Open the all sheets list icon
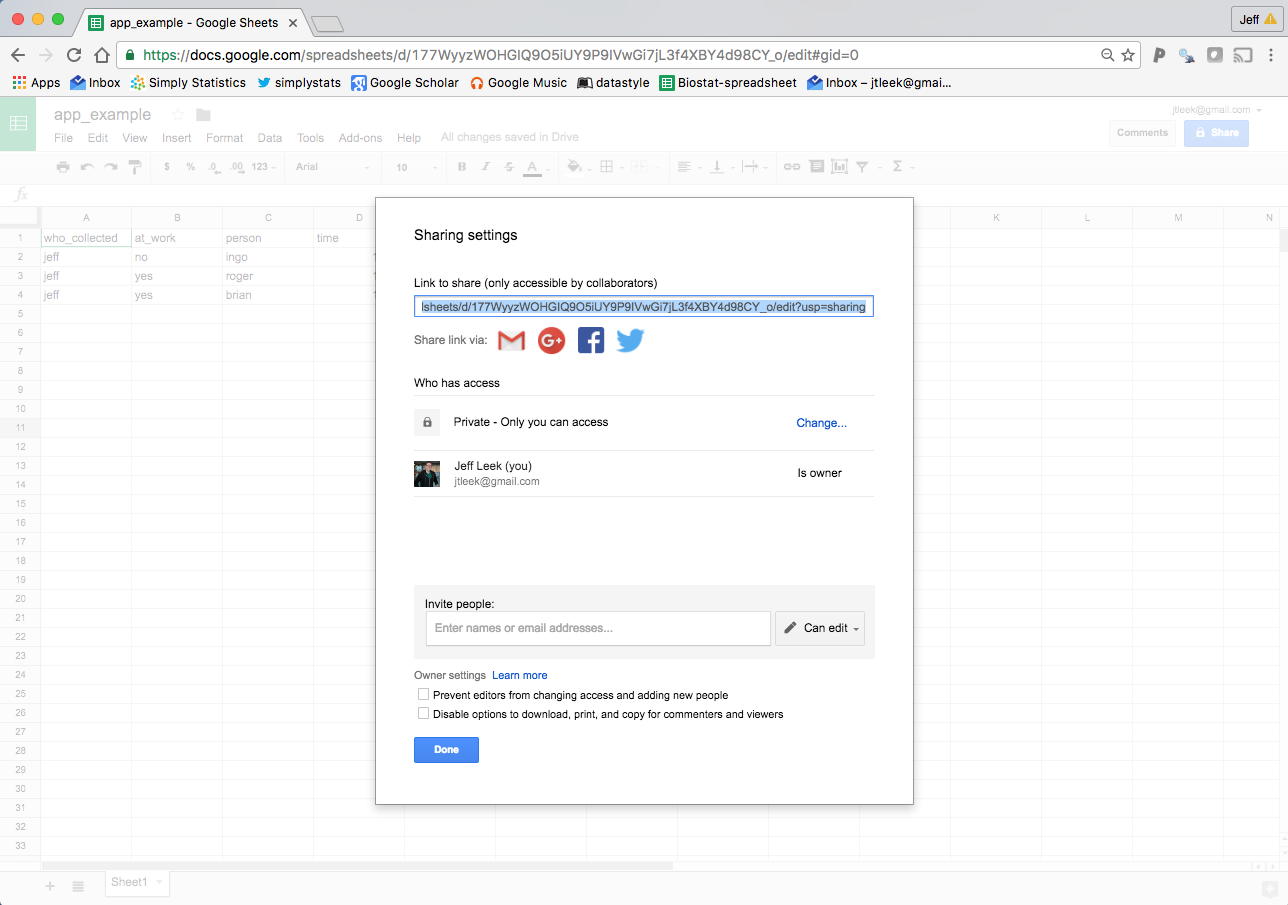 (78, 886)
